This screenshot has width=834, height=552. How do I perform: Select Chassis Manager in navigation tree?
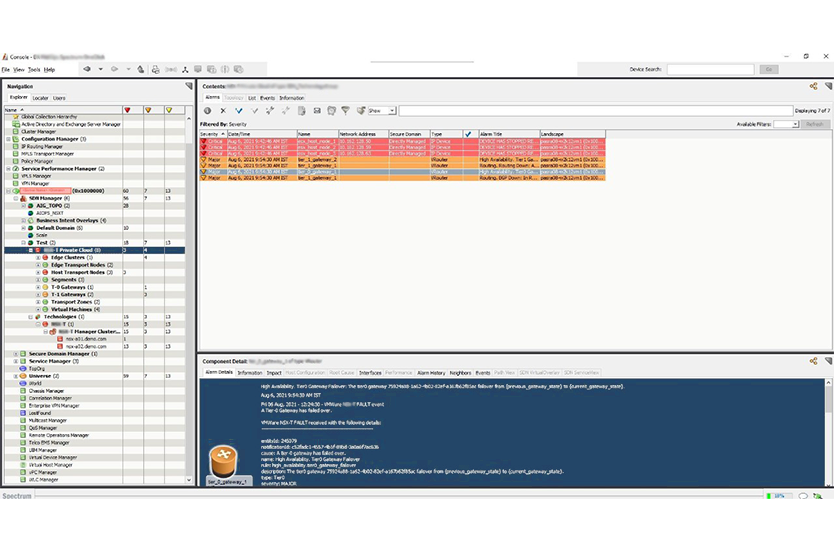point(46,391)
